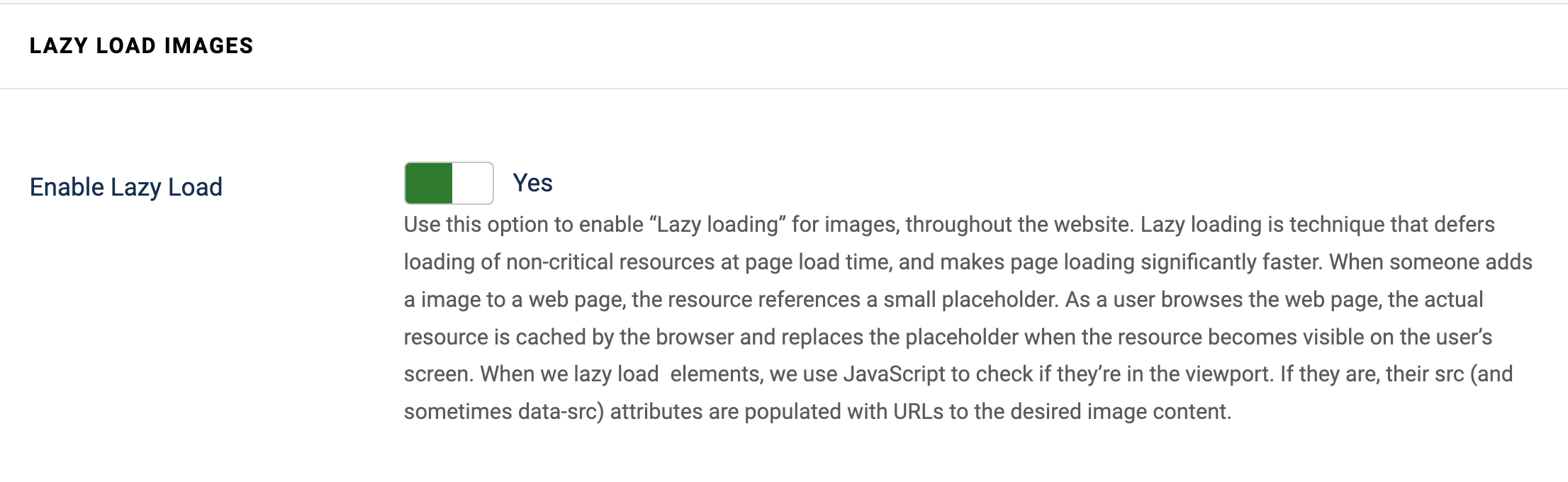Click the switch next to Enable Lazy Load

pos(448,183)
